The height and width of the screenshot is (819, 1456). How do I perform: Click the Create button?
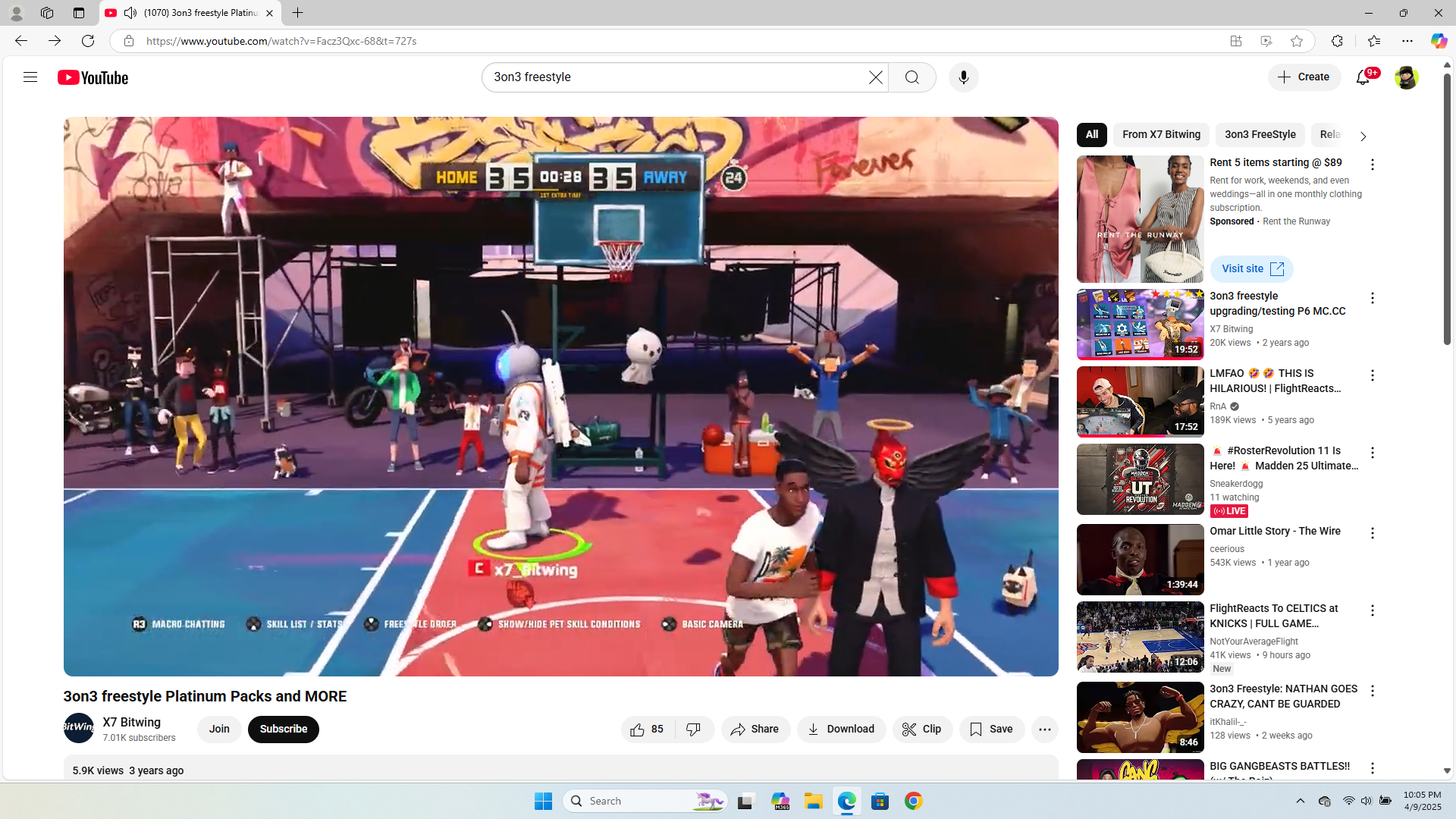point(1304,77)
